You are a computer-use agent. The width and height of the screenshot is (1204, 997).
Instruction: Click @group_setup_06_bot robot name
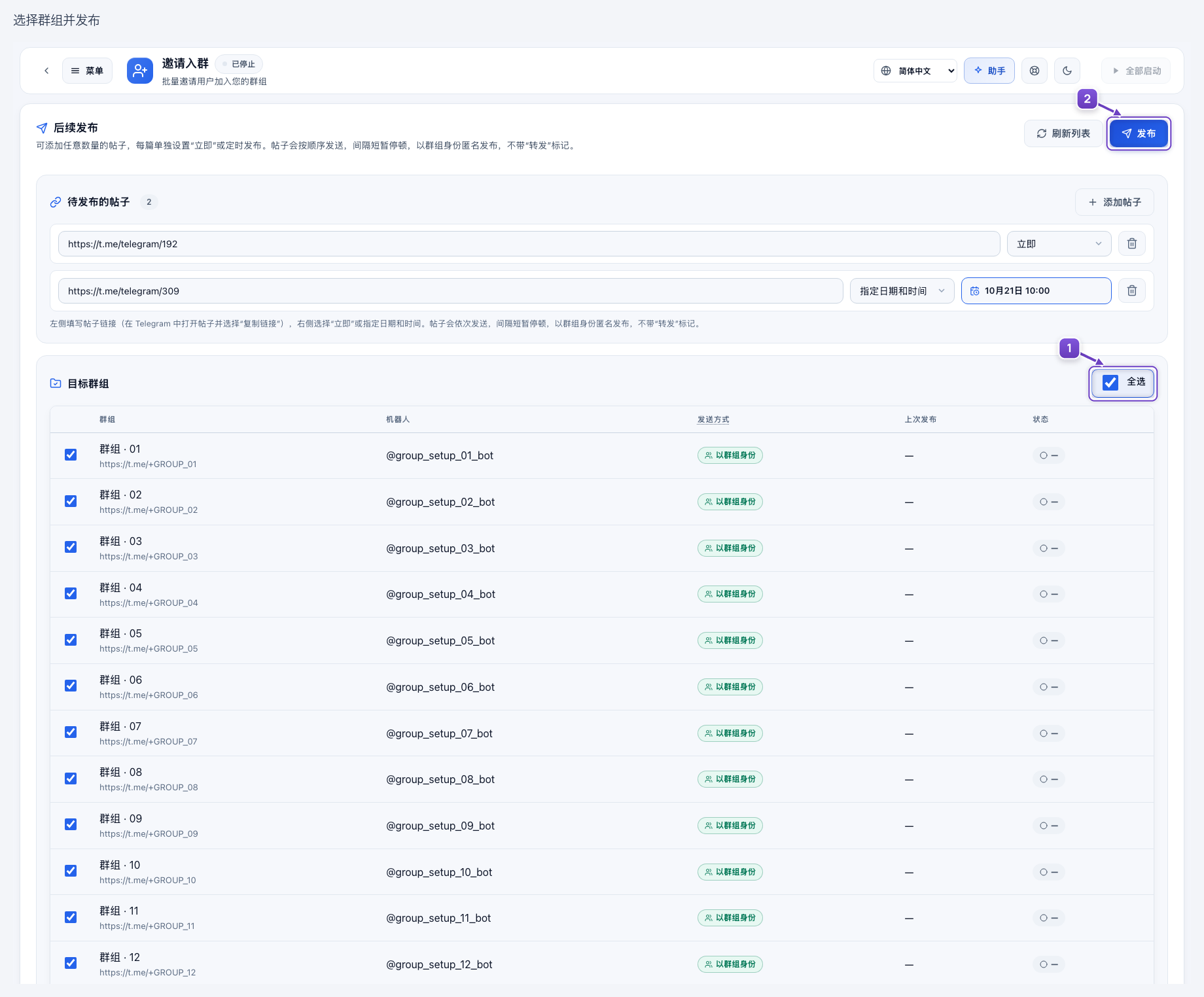click(x=440, y=687)
